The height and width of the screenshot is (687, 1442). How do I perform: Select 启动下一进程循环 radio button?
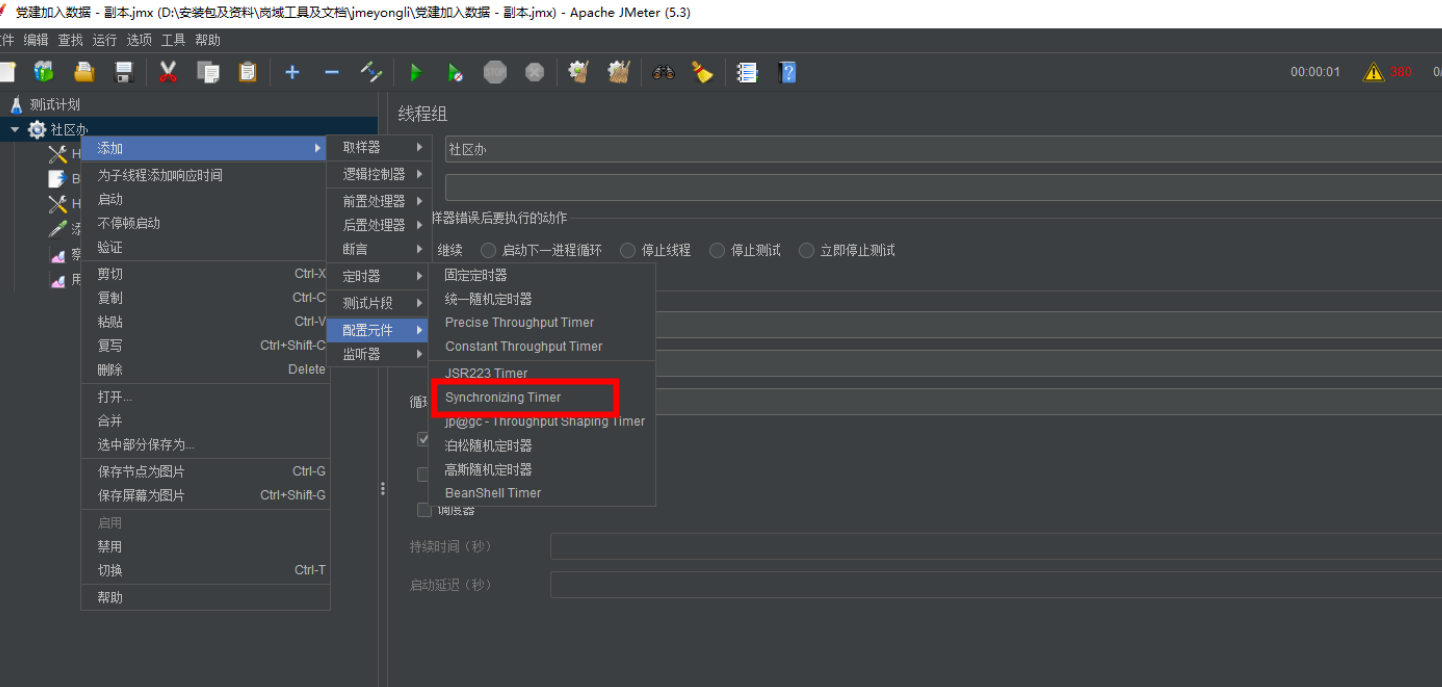[488, 250]
